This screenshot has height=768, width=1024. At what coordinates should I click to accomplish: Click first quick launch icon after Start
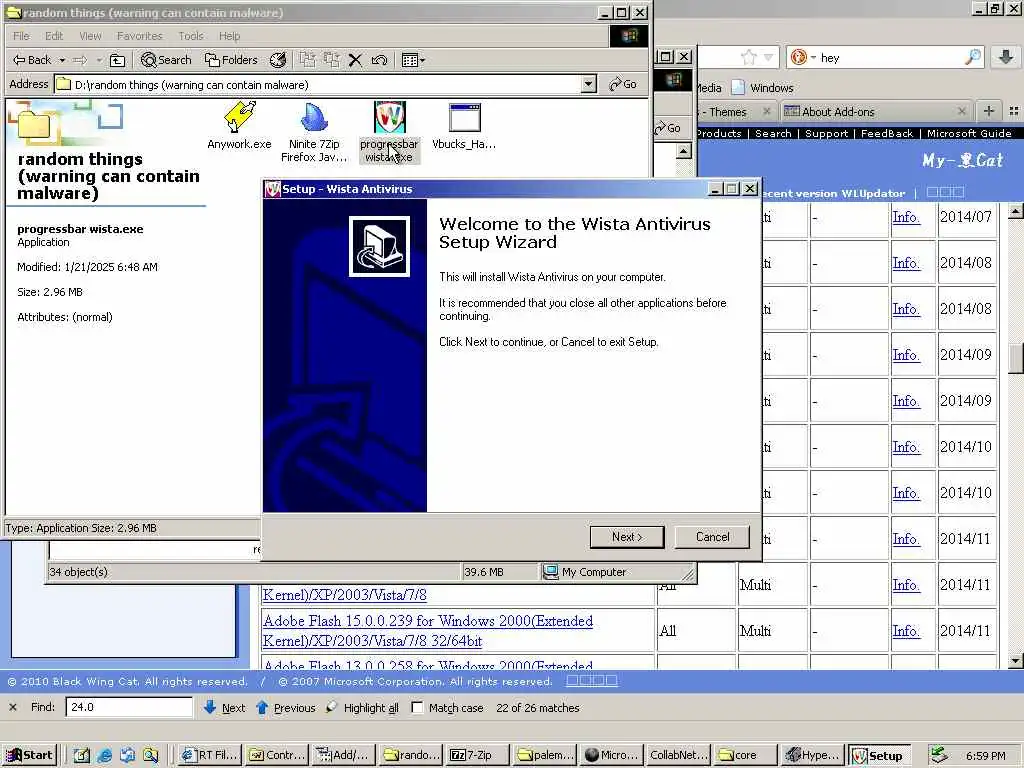coord(81,756)
